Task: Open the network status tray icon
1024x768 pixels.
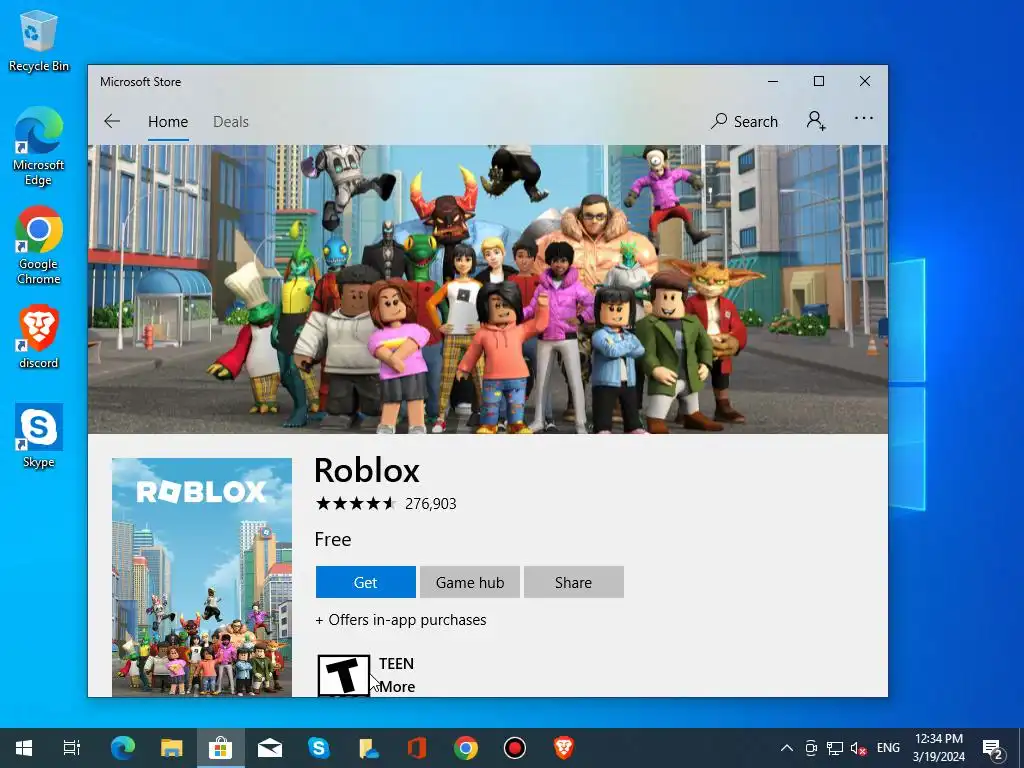Action: pyautogui.click(x=835, y=748)
